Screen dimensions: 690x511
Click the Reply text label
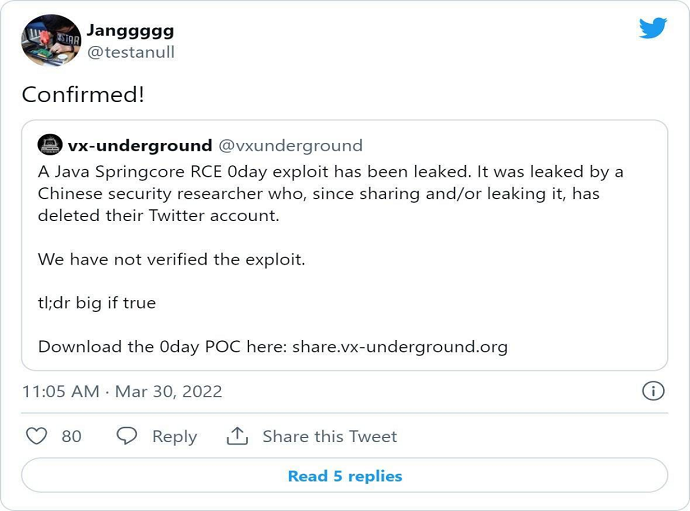(x=174, y=436)
